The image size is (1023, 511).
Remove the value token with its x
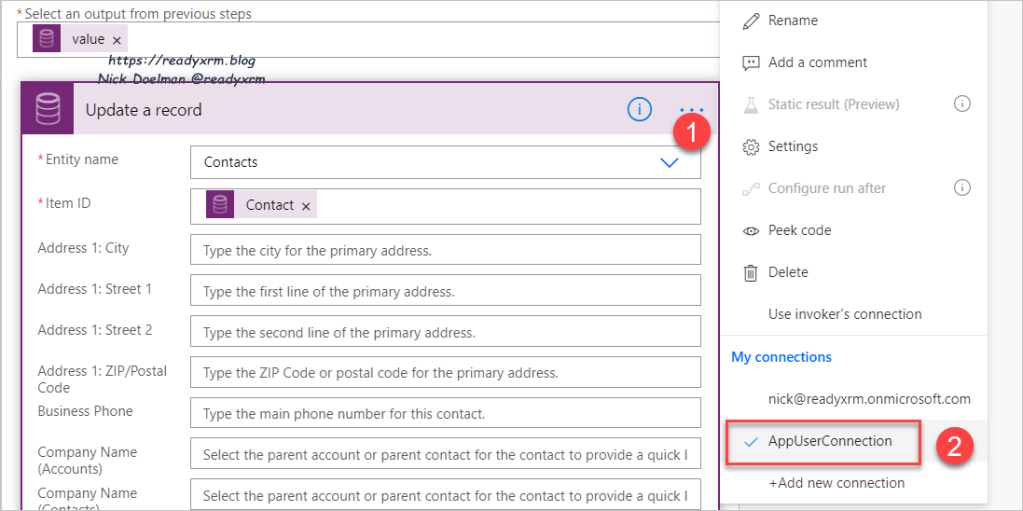click(x=117, y=40)
